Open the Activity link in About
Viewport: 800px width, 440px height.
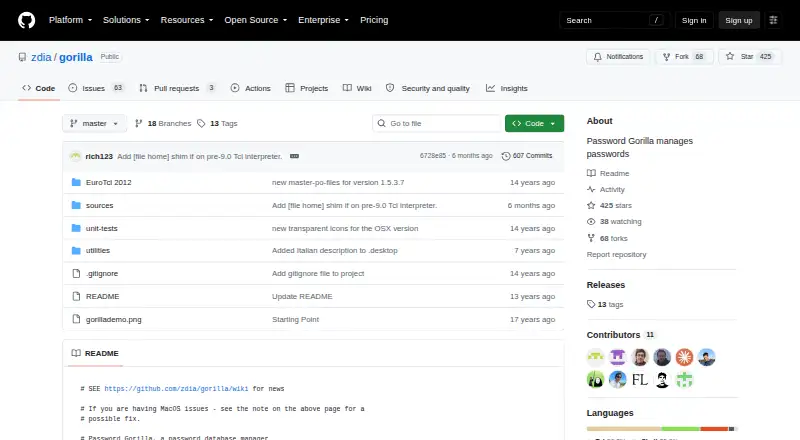coord(606,189)
